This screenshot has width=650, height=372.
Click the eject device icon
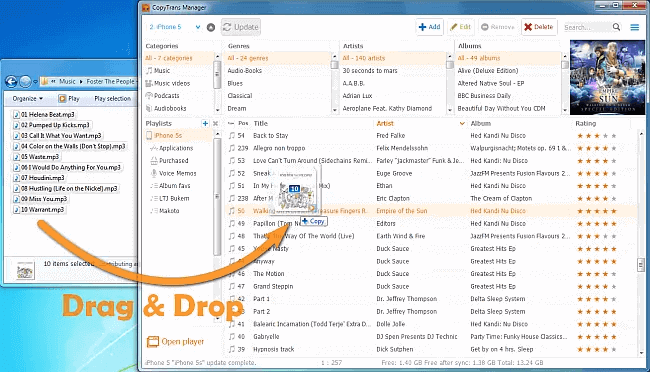[x=211, y=27]
